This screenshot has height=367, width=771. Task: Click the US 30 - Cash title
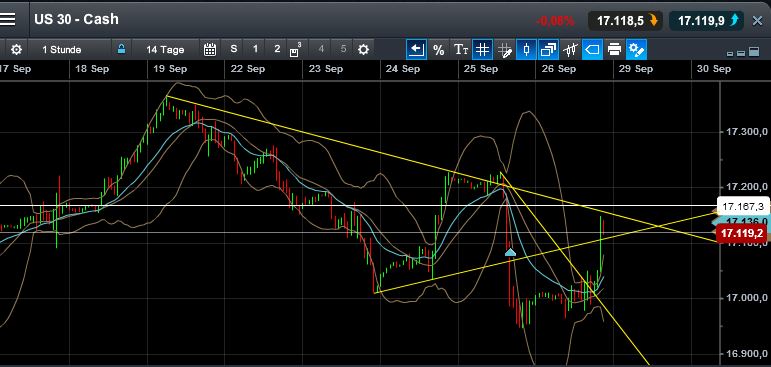coord(76,19)
